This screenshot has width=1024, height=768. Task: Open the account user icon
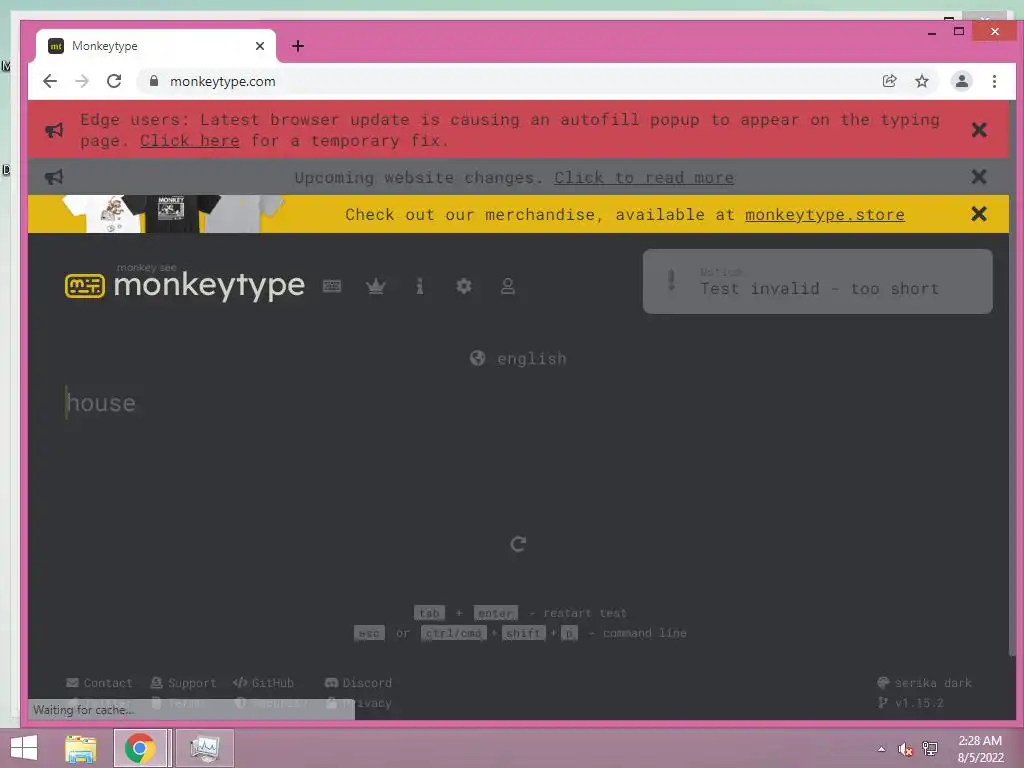(x=507, y=286)
